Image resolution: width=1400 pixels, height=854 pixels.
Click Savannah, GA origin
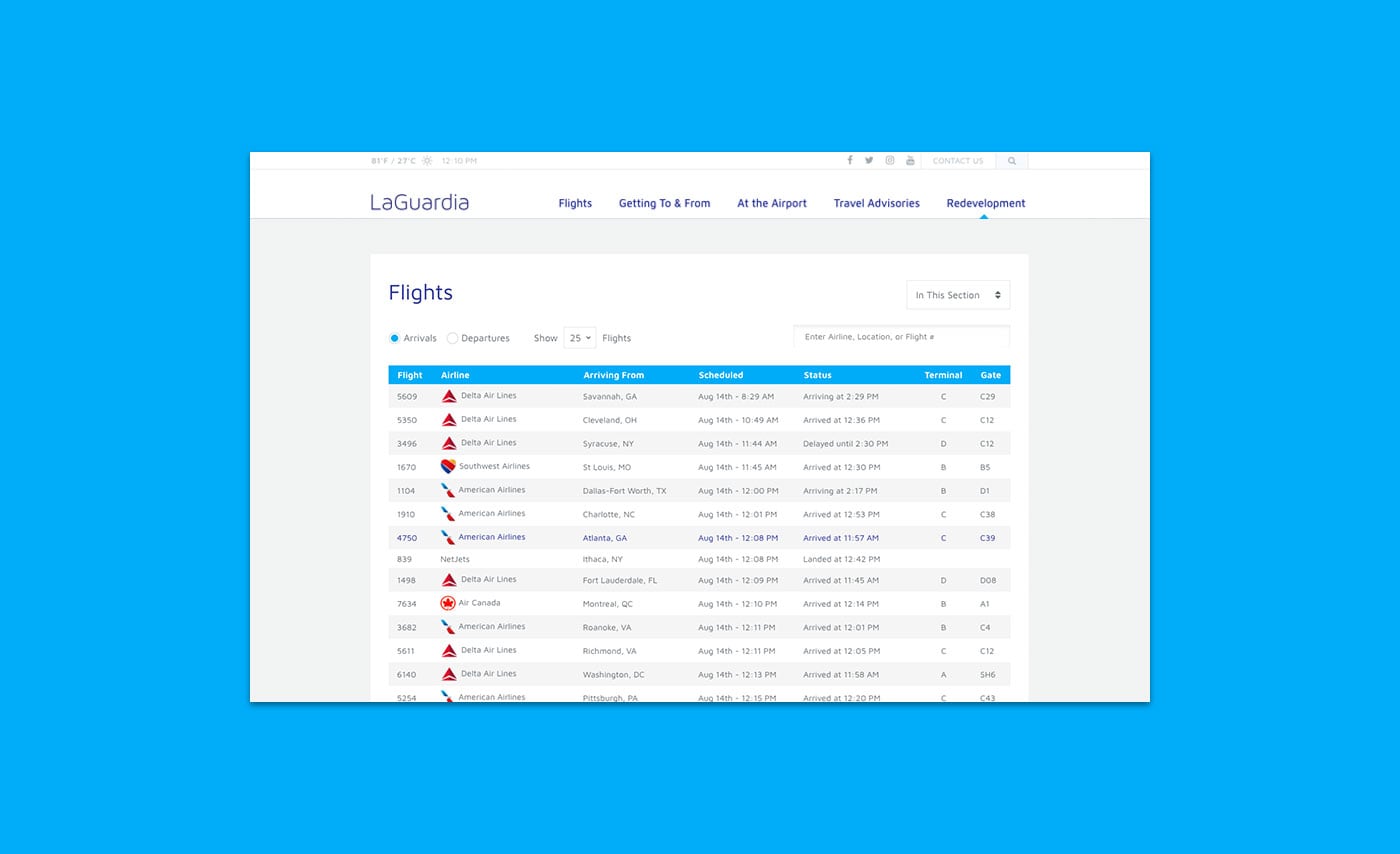coord(610,397)
